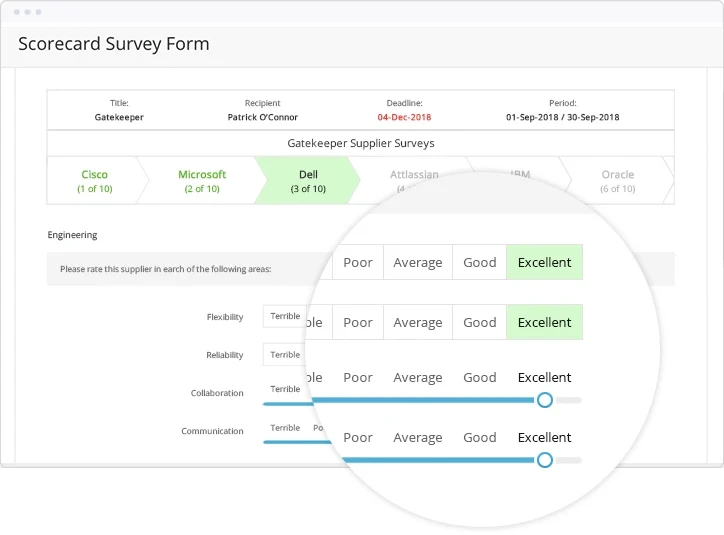The image size is (724, 535).
Task: Click the 'Deadline:' field label
Action: 404,103
